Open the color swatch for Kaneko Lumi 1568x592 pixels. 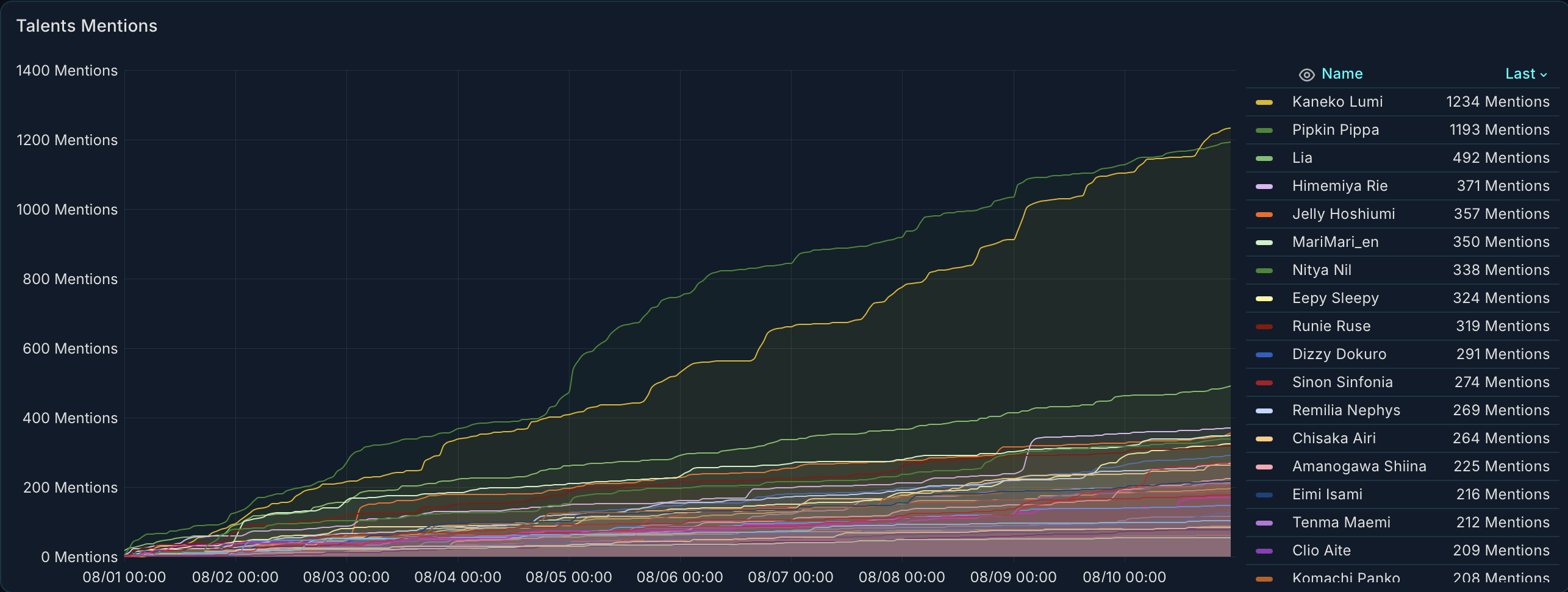1264,102
